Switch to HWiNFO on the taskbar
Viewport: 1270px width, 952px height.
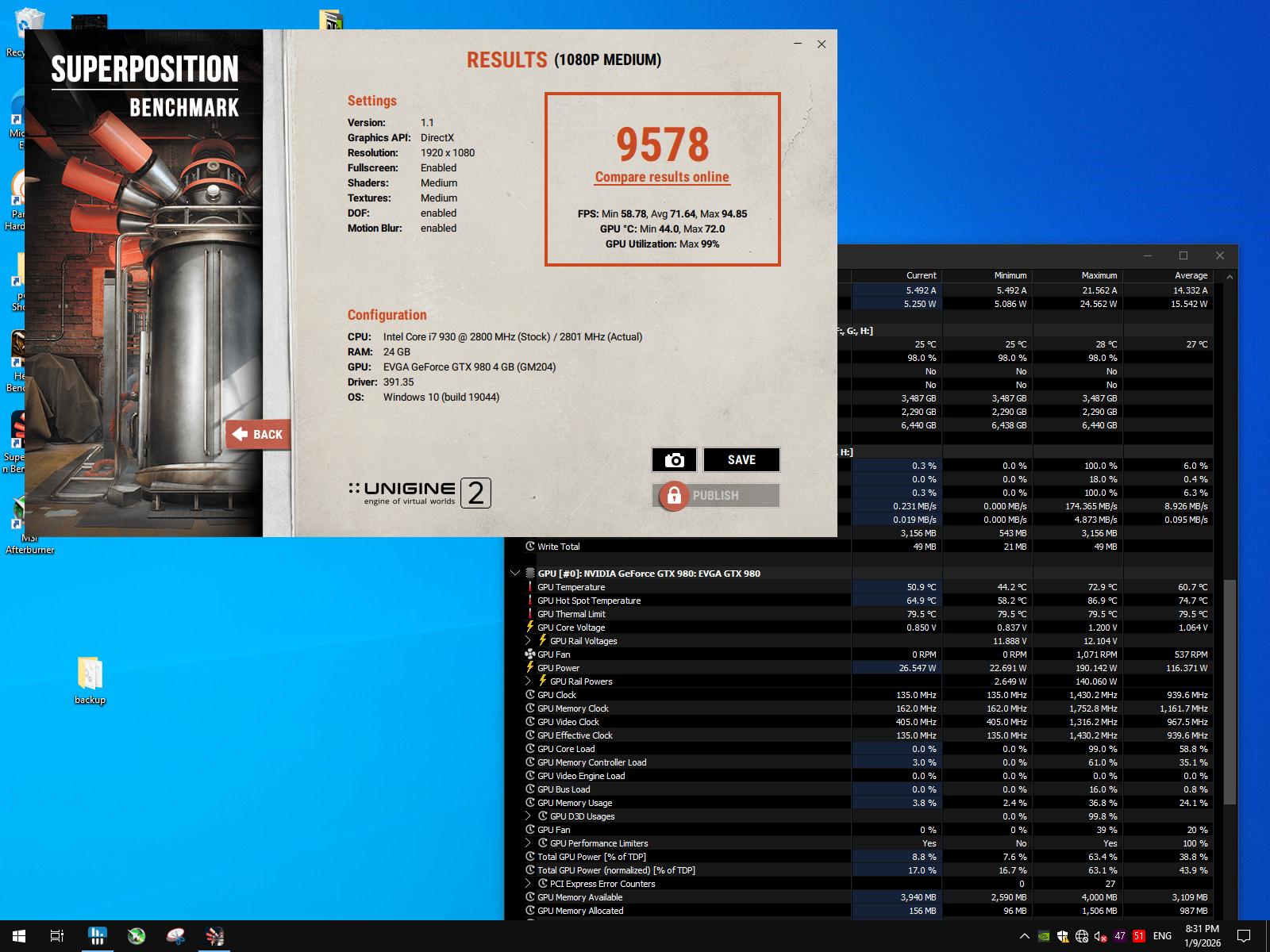click(x=97, y=936)
